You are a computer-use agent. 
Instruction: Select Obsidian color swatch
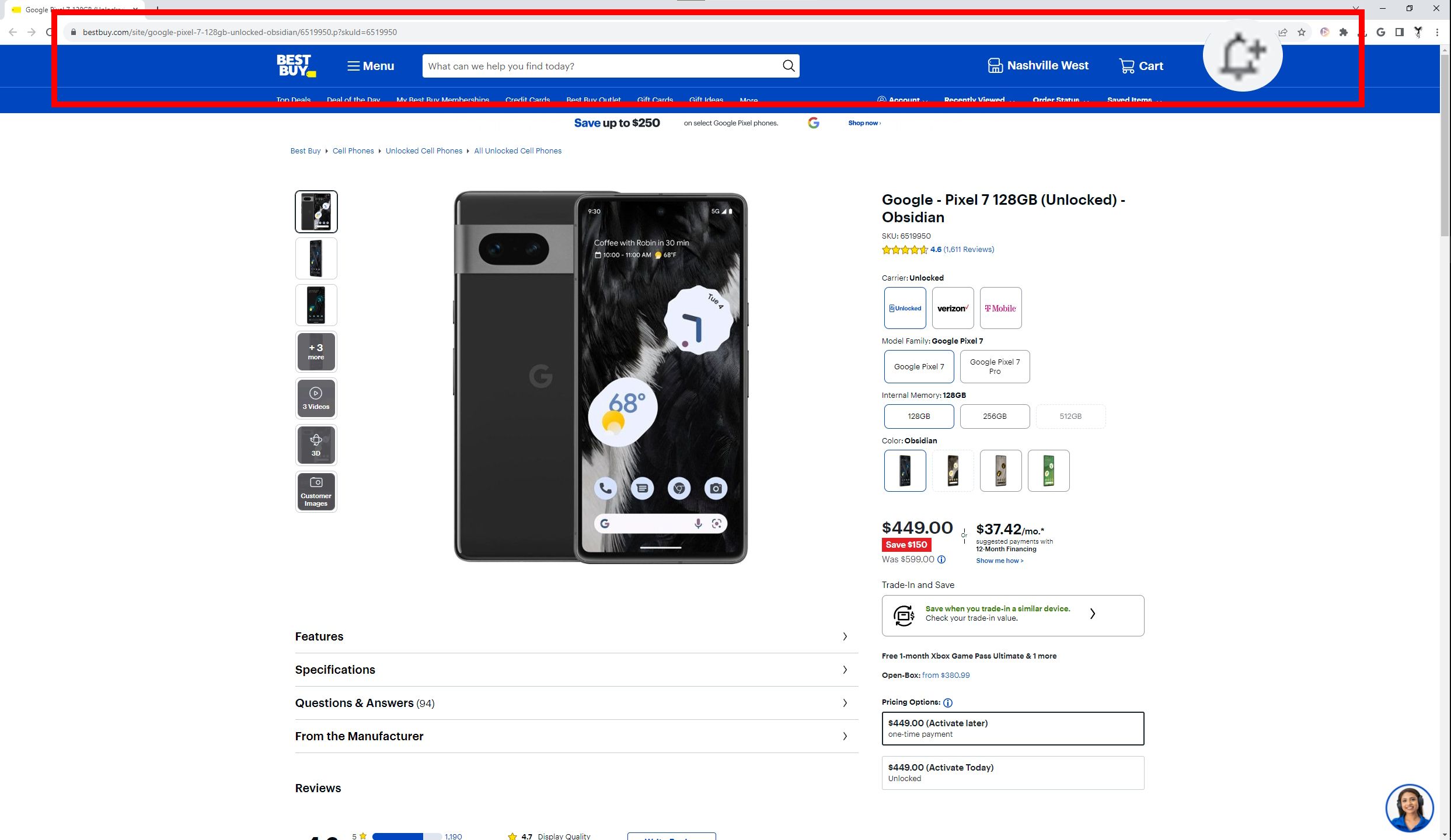pos(904,470)
